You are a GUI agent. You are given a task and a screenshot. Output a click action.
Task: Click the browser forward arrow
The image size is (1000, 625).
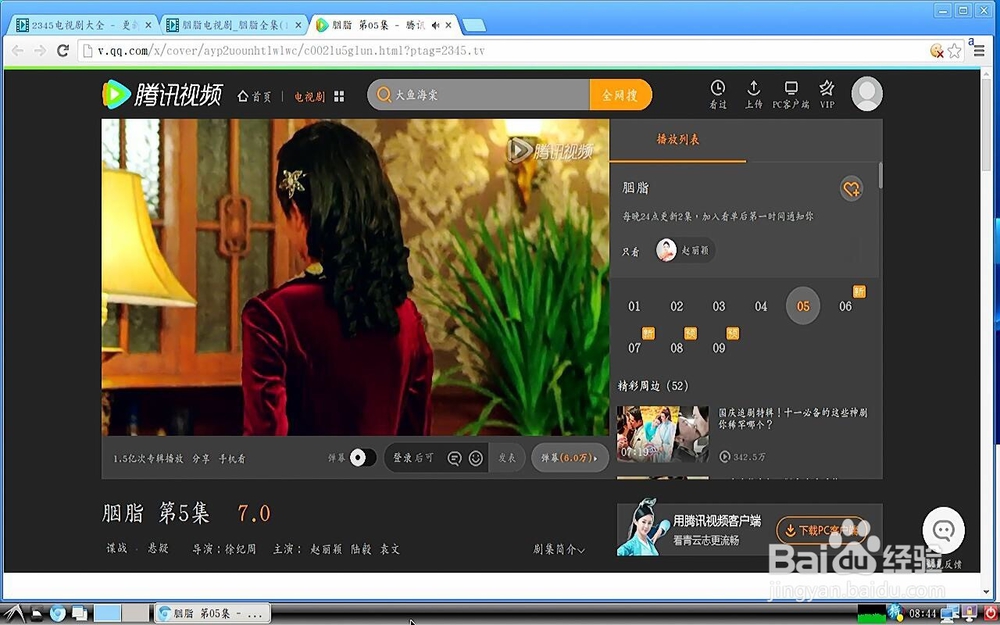point(40,50)
